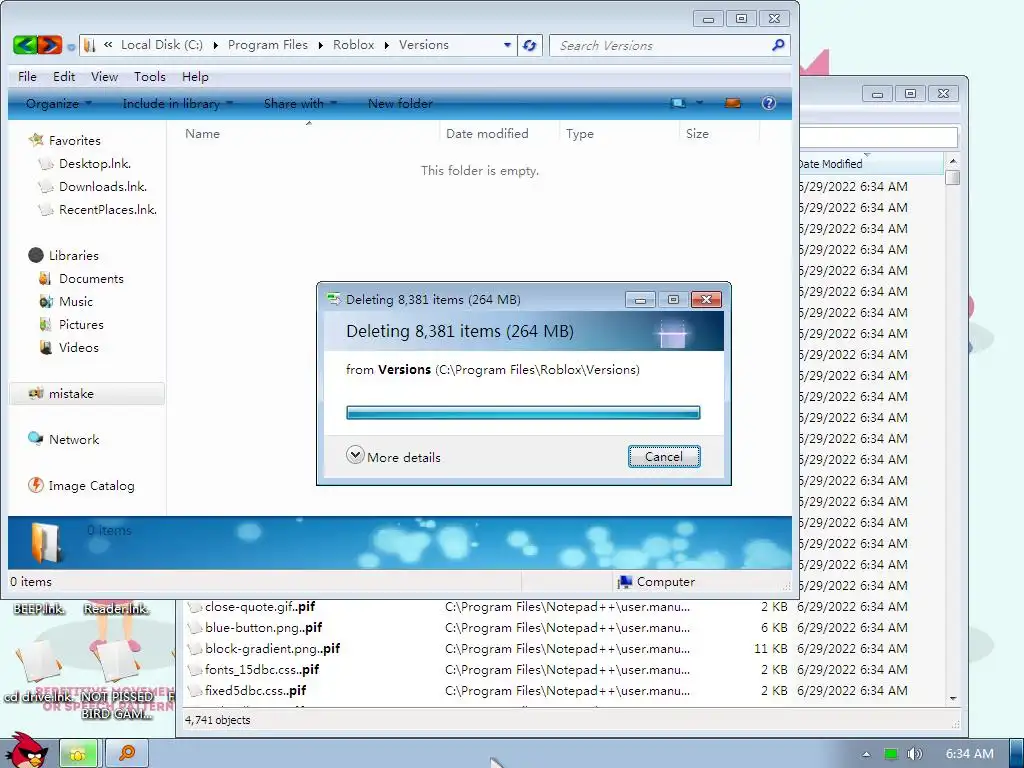Click Program Files in breadcrumb
Screen dimensions: 1024x768
268,44
